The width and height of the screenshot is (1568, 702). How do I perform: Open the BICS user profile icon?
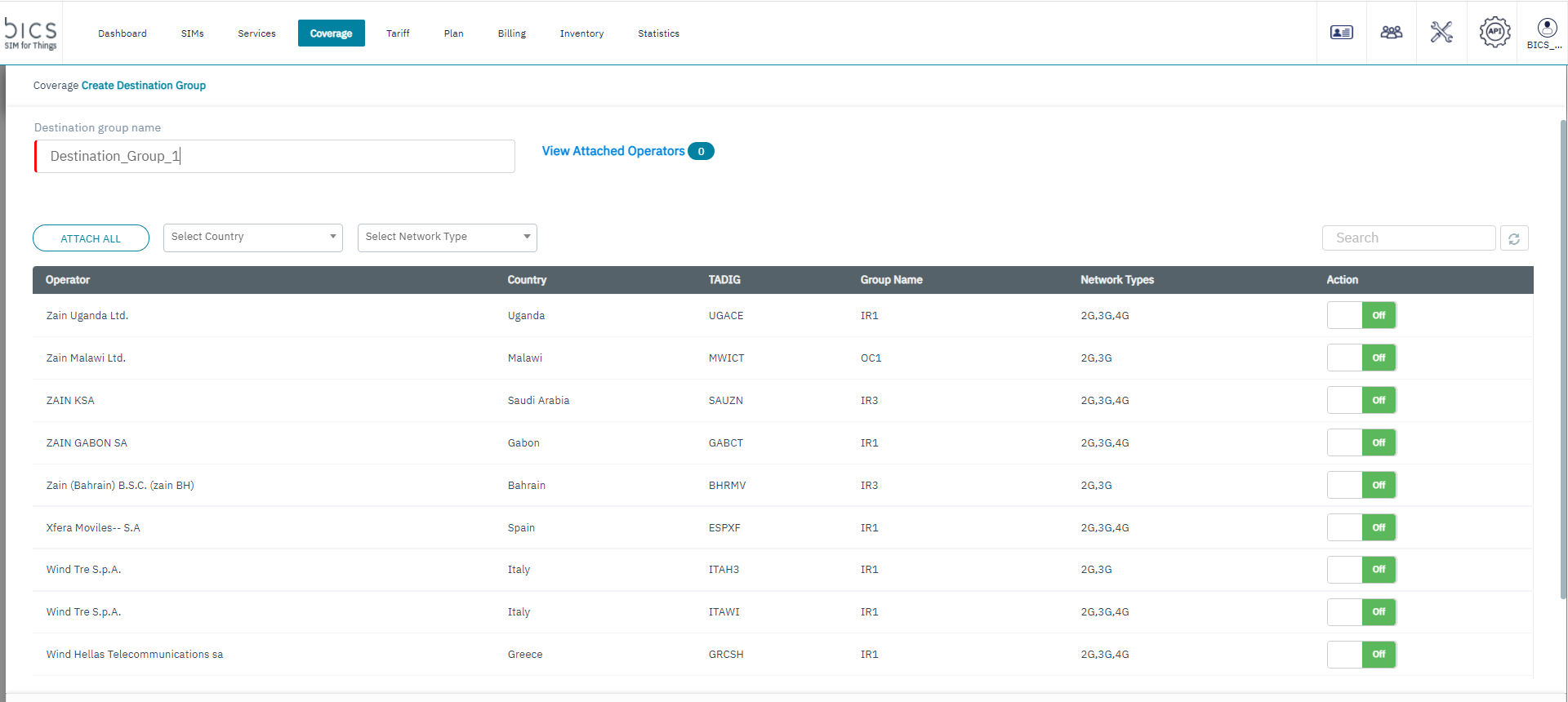[x=1546, y=33]
